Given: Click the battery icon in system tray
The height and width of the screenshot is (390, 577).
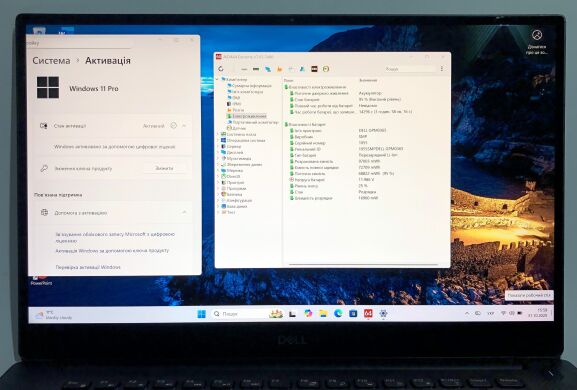Looking at the screenshot, I should 520,313.
